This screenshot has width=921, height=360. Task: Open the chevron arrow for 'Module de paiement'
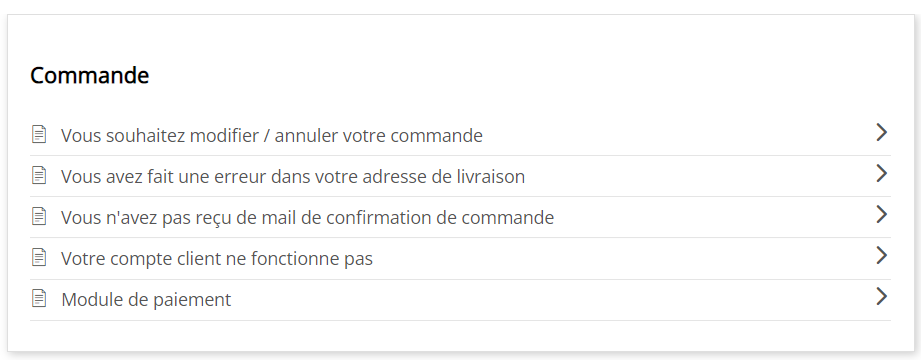point(881,297)
